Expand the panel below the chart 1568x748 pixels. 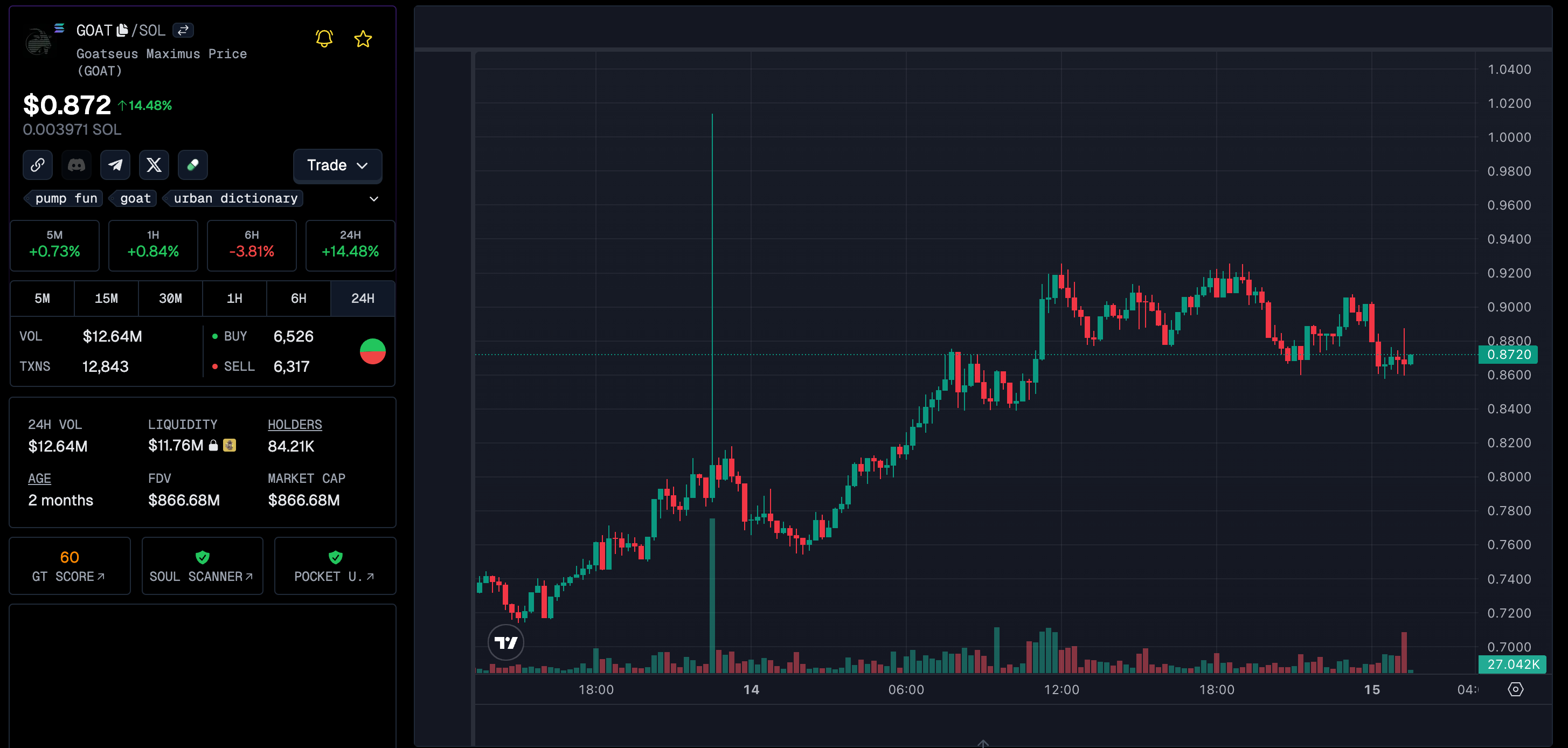point(982,743)
